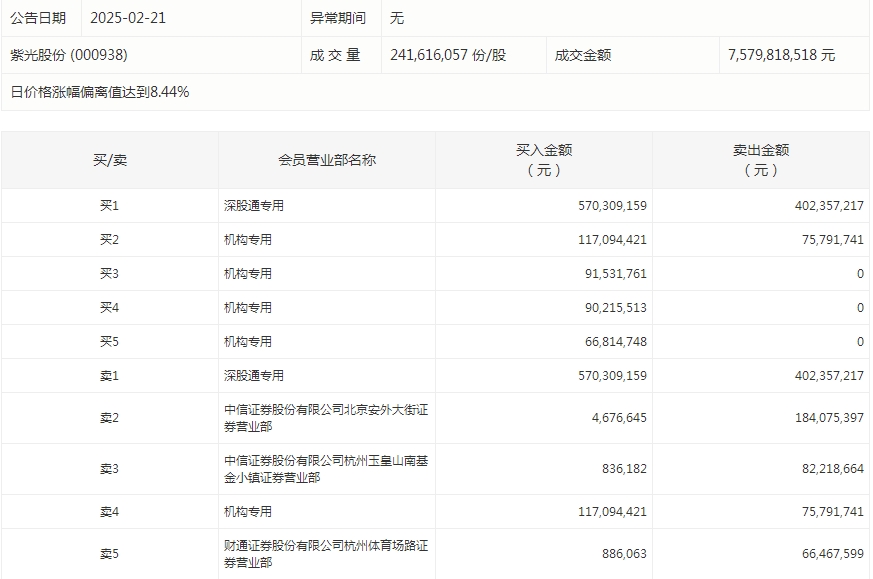Click 财通证券杭州体育场路证券营业部 name
The image size is (873, 579).
coord(326,553)
